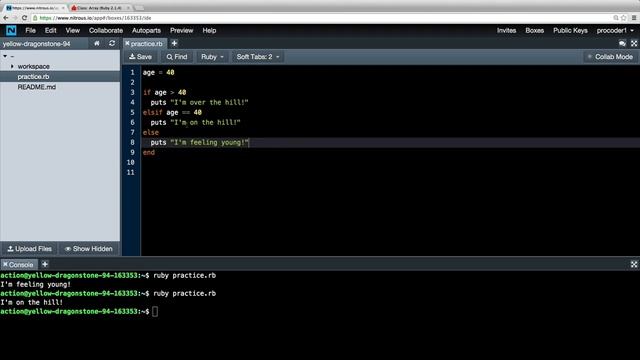The image size is (640, 360).
Task: Open the Find tool
Action: [177, 57]
